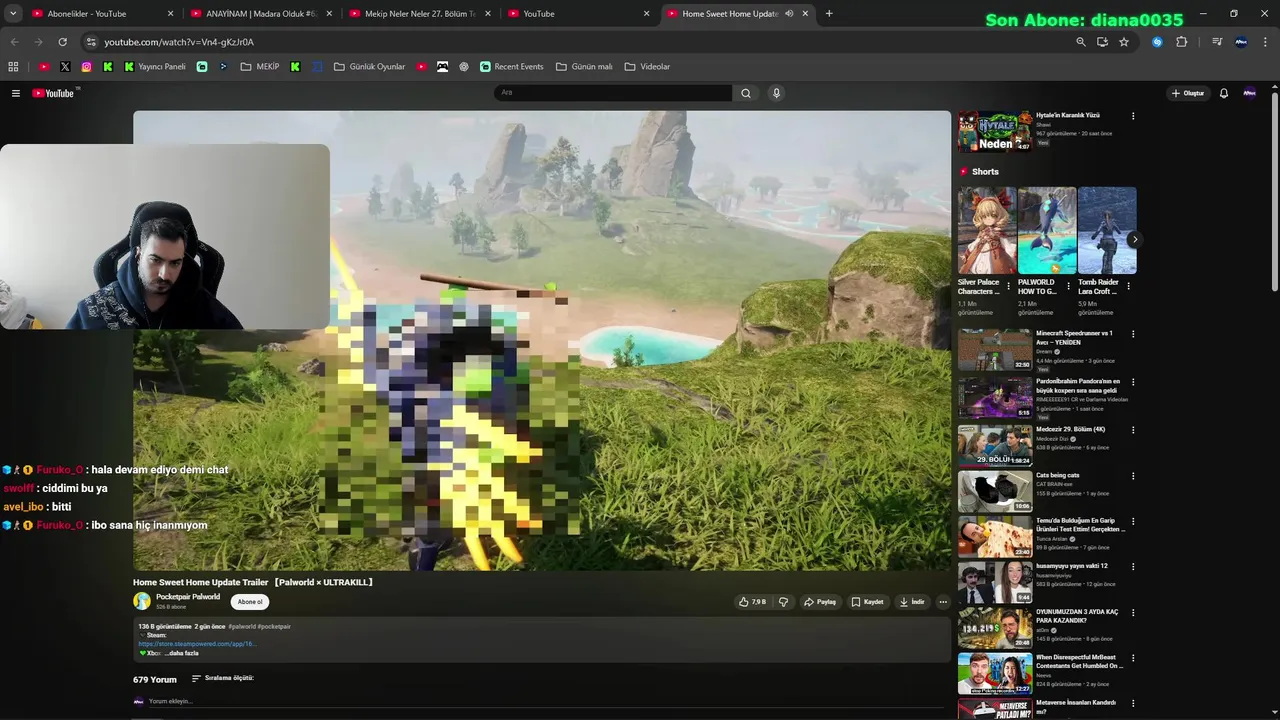The height and width of the screenshot is (720, 1280).
Task: Switch to Mekip Neler Neler 27. Bölüm tab
Action: point(418,14)
